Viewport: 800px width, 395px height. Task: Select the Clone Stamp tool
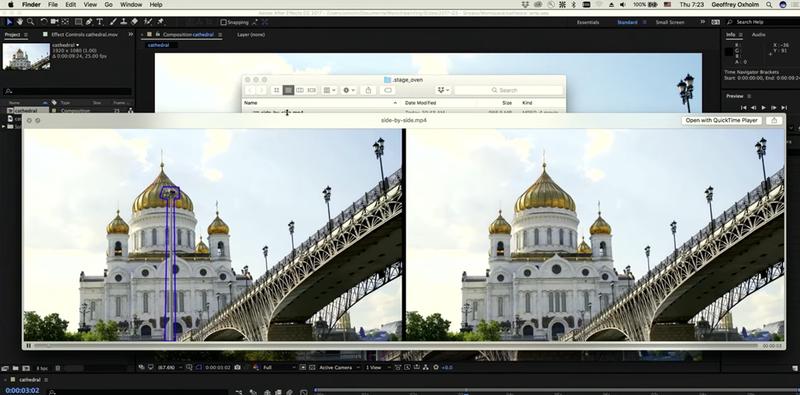(123, 22)
